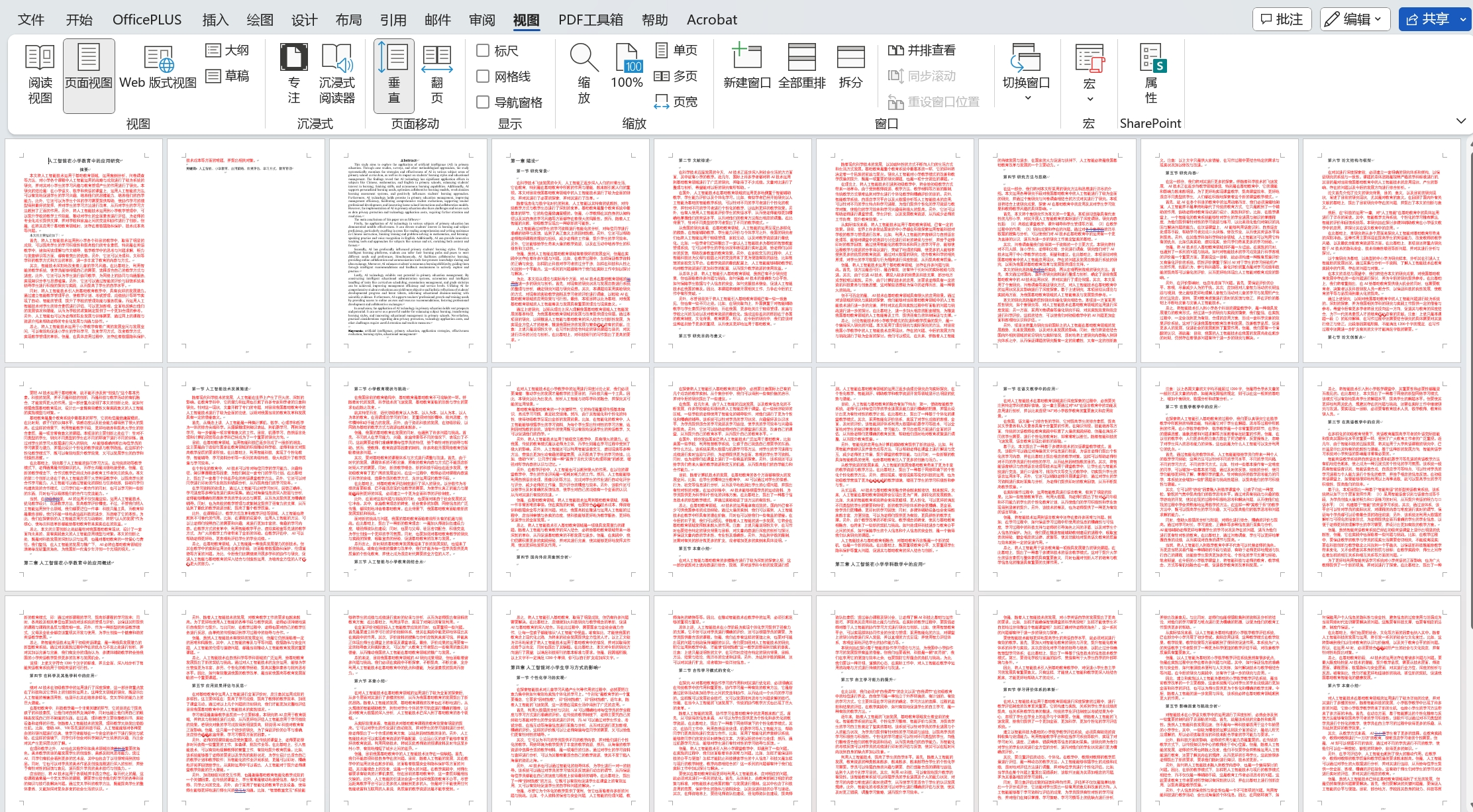The image size is (1473, 812).
Task: Select 翻页 side-to-side page movement
Action: [x=436, y=74]
